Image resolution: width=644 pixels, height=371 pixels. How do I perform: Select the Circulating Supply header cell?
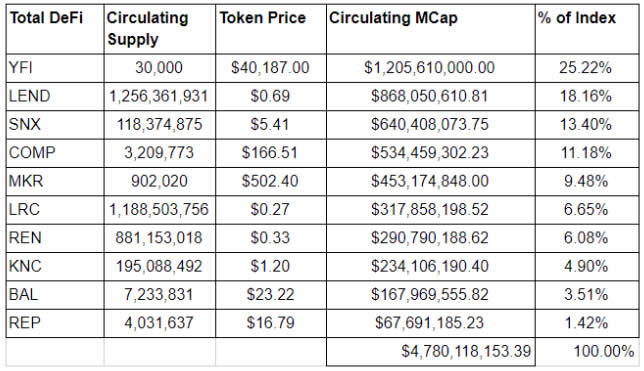pos(160,29)
